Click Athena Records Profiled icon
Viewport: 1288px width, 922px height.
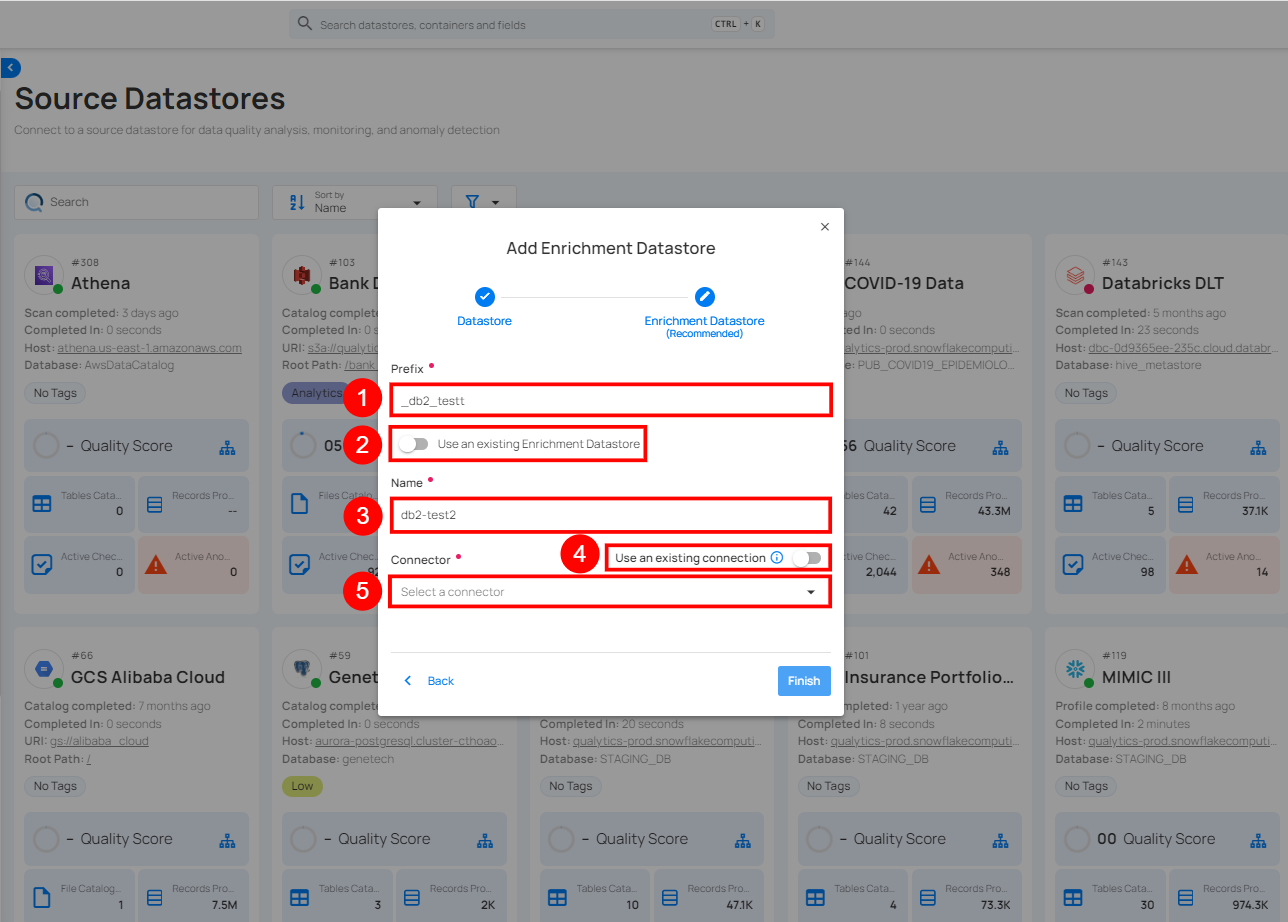pos(154,505)
